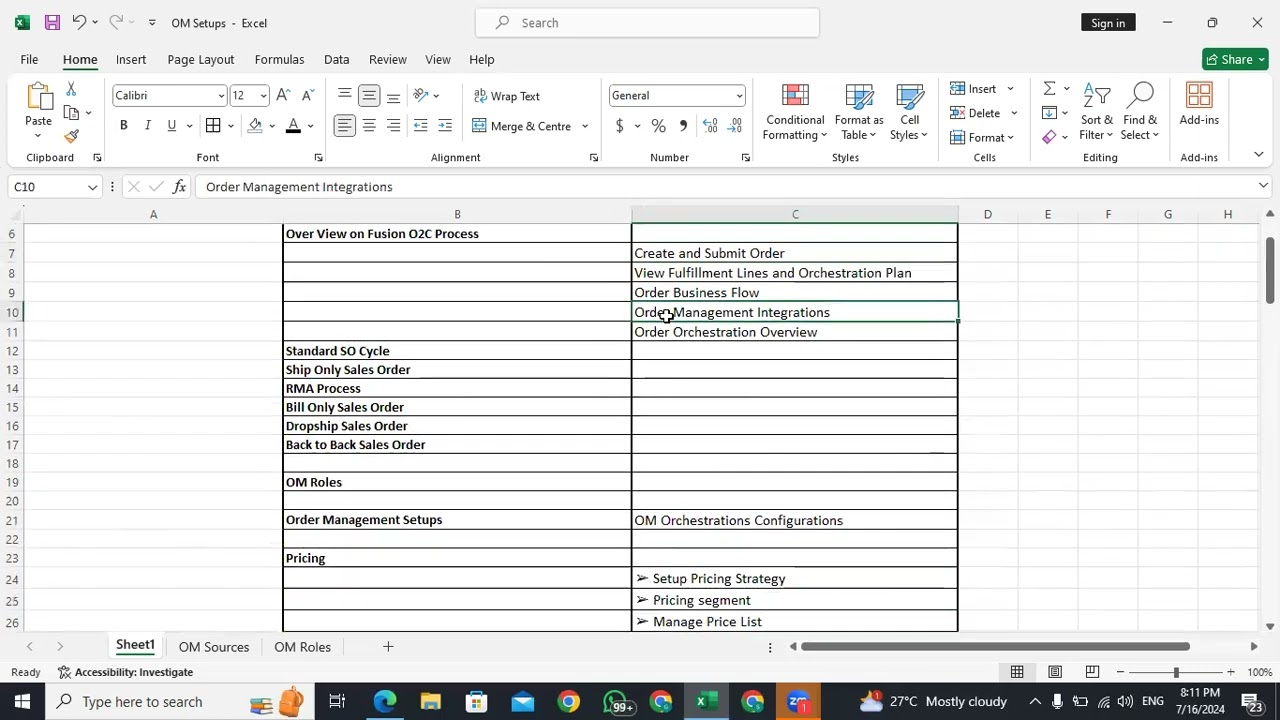Open Conditional Formatting dropdown

[795, 111]
